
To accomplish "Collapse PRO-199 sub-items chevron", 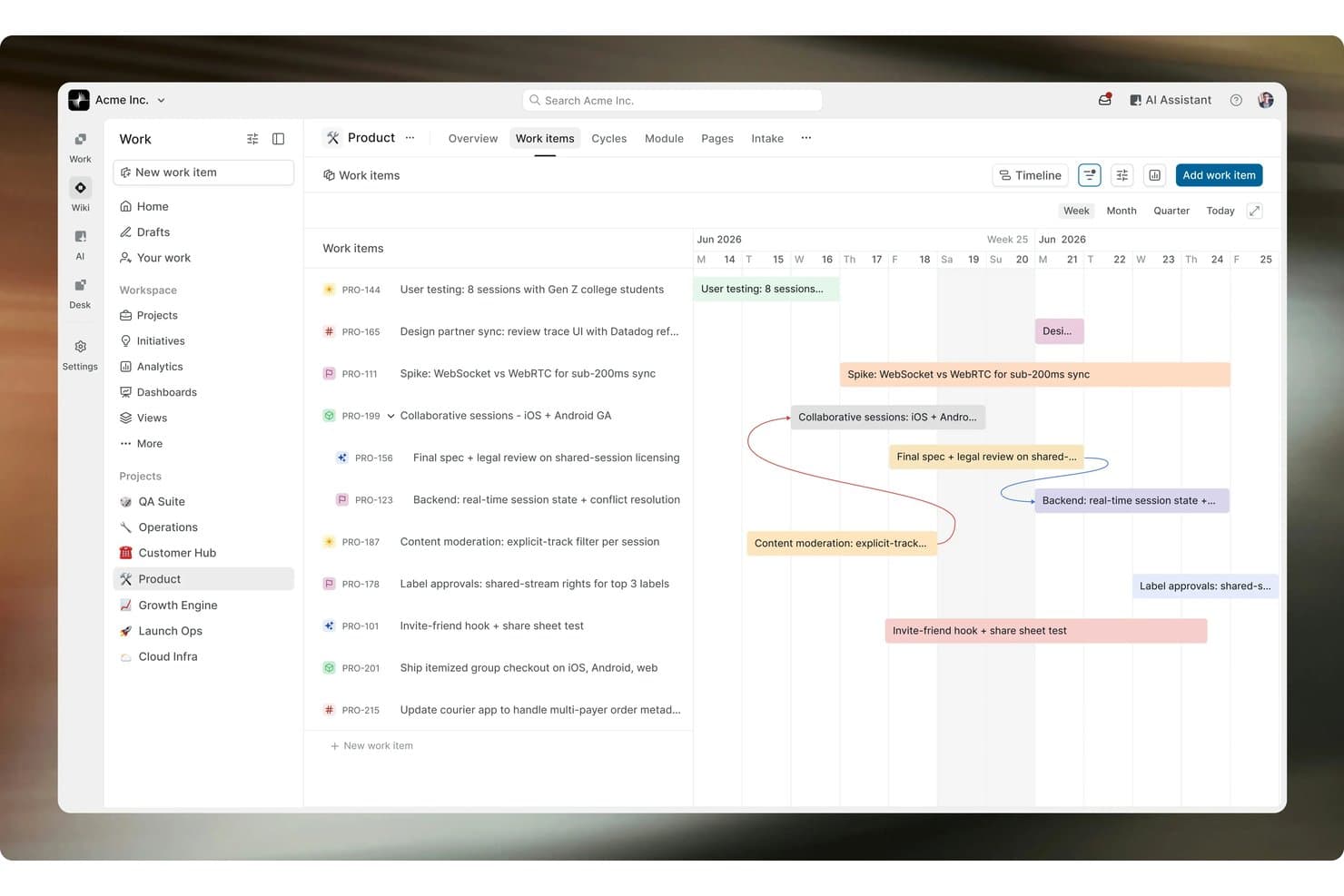I will coord(390,416).
